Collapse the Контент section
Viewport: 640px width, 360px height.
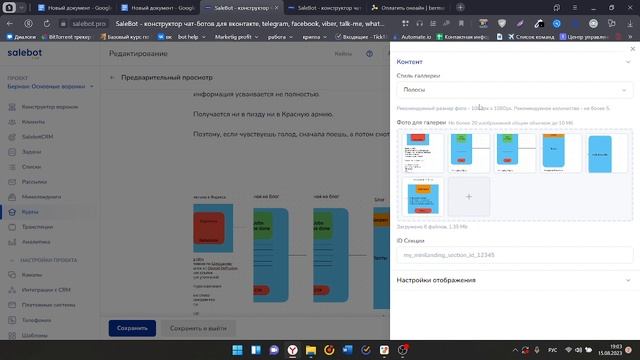[628, 62]
